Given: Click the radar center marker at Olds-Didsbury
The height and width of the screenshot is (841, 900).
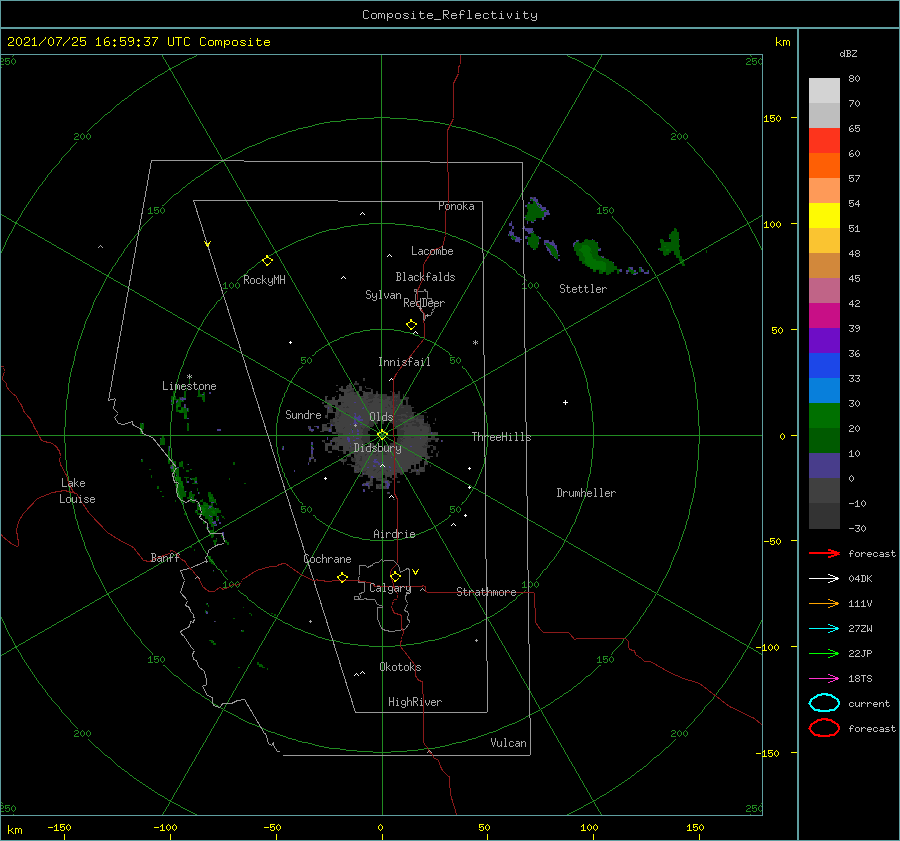Looking at the screenshot, I should [x=382, y=435].
